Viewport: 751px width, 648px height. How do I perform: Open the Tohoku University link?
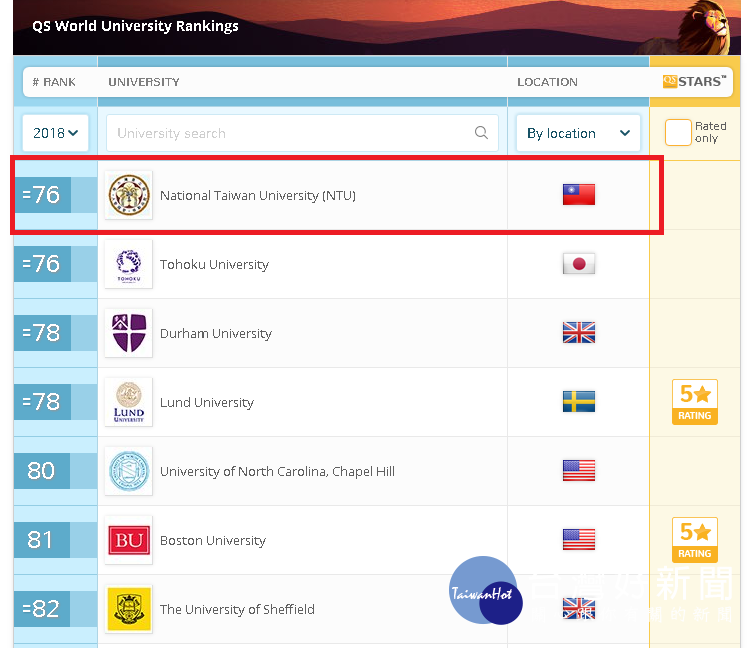tap(214, 264)
